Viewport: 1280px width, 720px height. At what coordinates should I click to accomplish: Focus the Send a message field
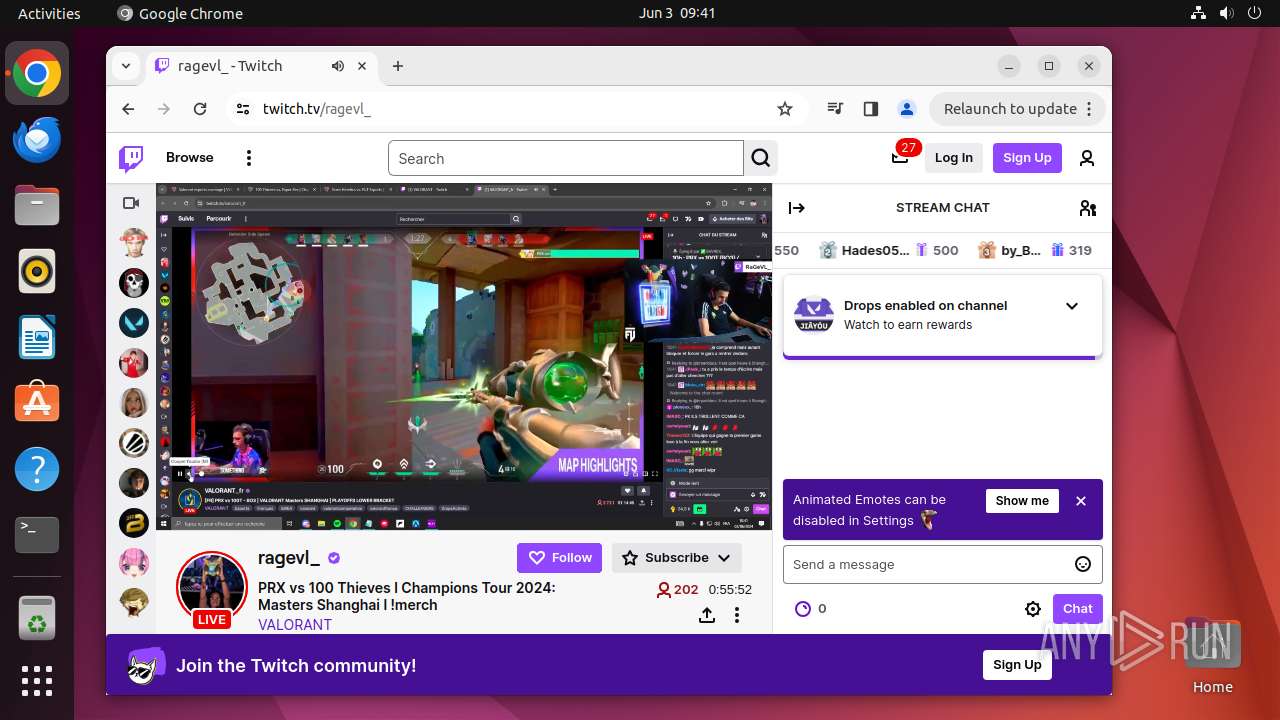click(x=943, y=564)
